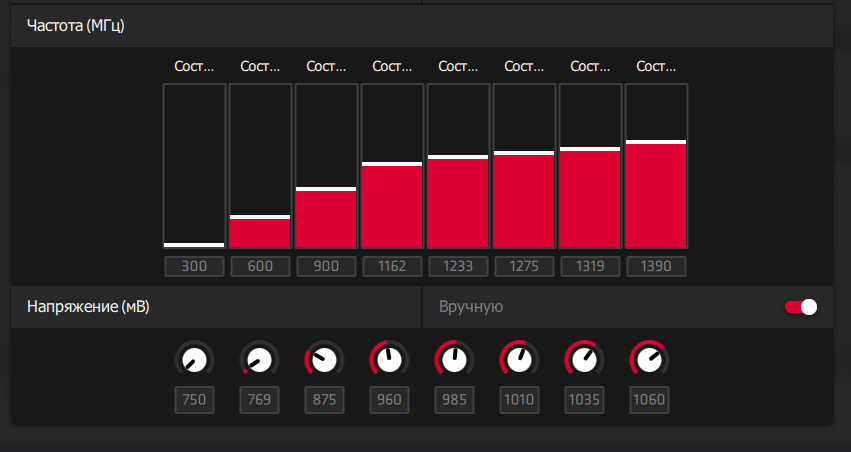Image resolution: width=851 pixels, height=452 pixels.
Task: Click the voltage knob set to 1035
Action: (x=584, y=358)
